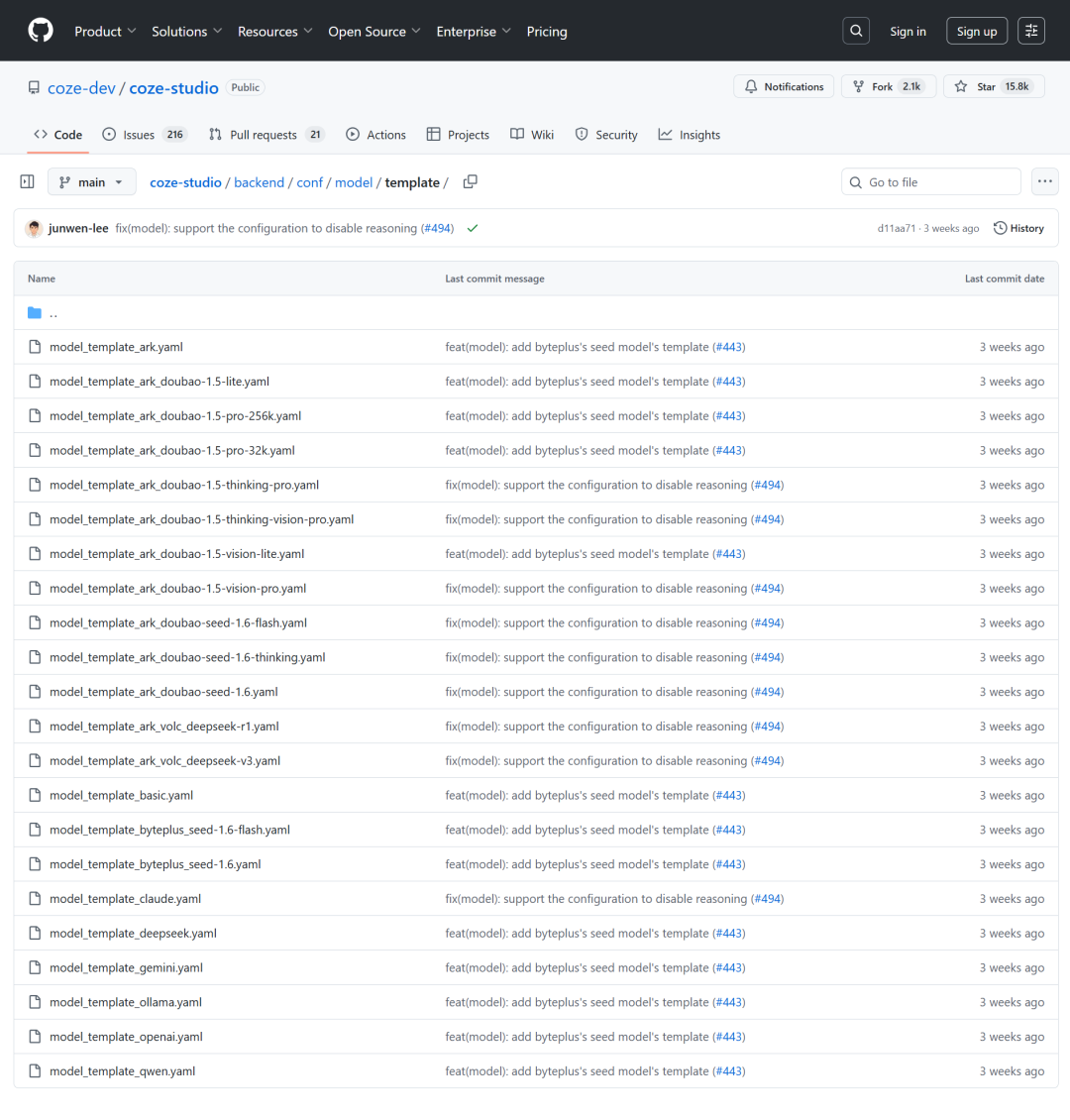Open junwen-lee's avatar
The image size is (1070, 1120).
coord(34,229)
